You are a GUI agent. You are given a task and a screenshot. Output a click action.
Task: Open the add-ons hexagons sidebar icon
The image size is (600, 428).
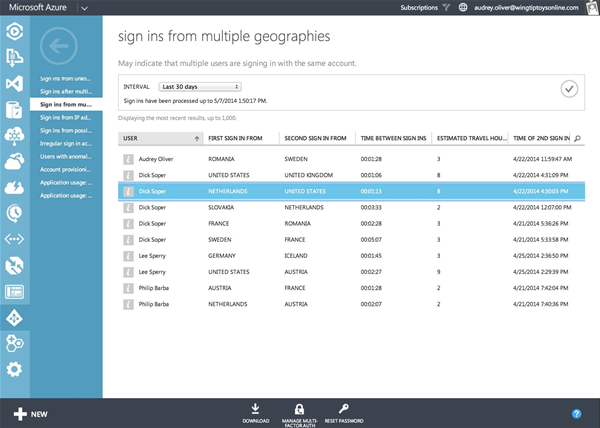click(15, 343)
